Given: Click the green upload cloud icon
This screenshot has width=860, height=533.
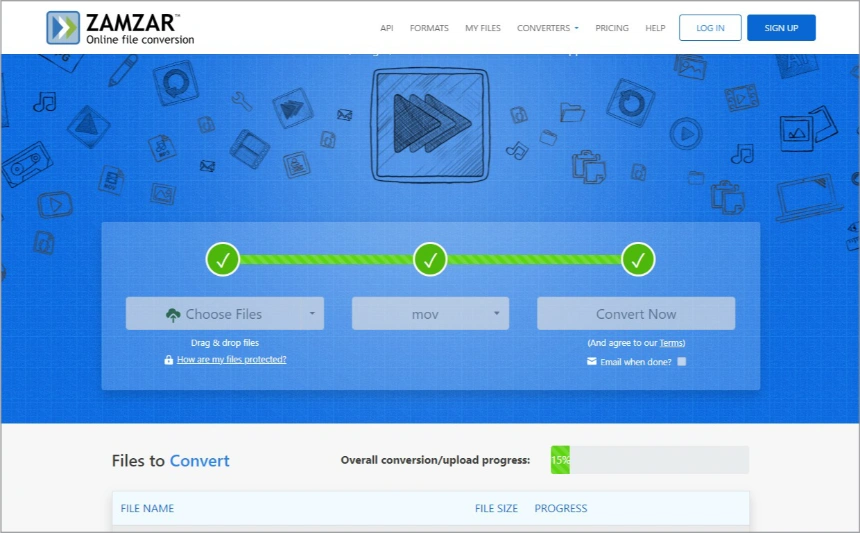Looking at the screenshot, I should [x=173, y=315].
